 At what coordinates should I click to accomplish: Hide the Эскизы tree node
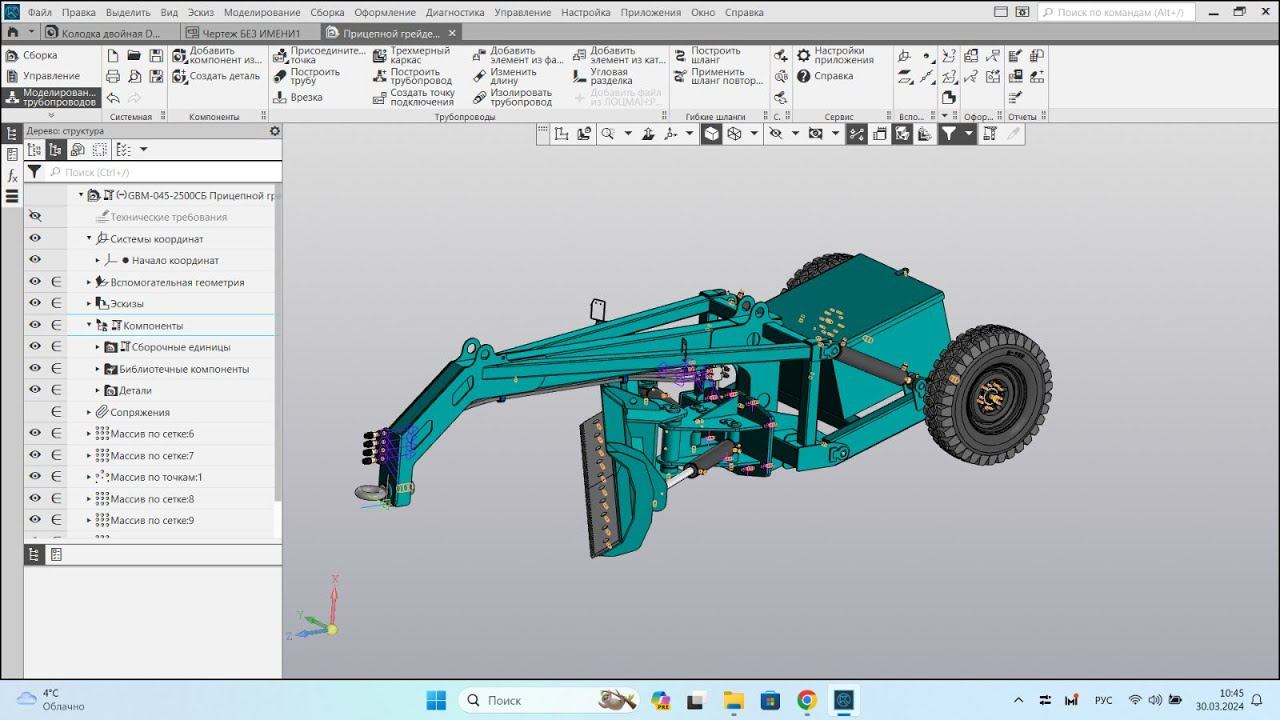(35, 304)
